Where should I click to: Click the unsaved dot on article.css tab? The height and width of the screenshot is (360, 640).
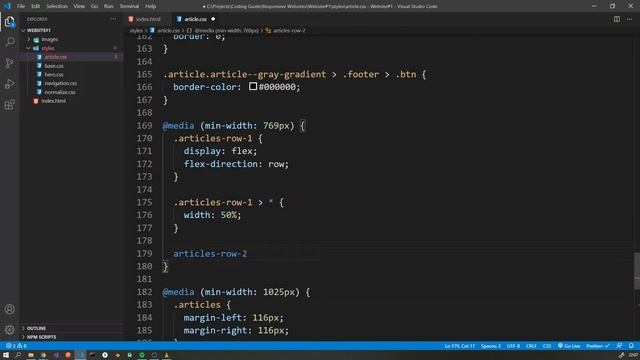click(x=213, y=19)
